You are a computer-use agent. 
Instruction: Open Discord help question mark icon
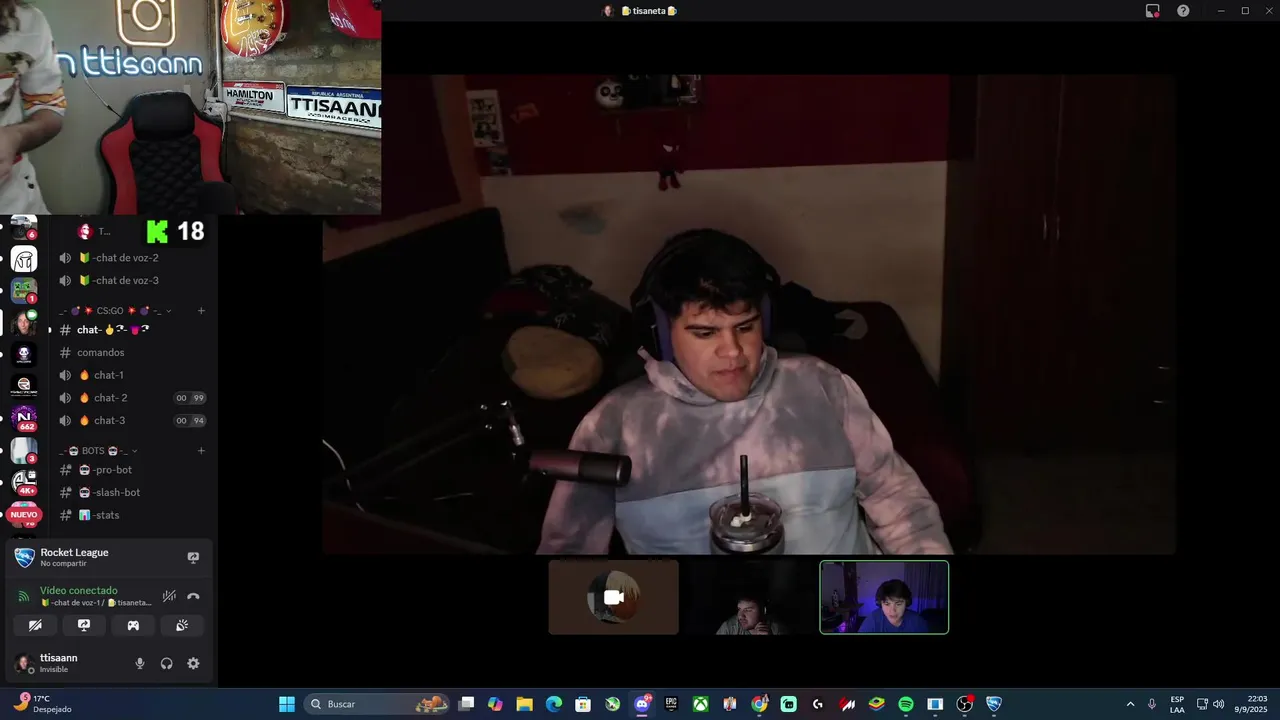click(x=1183, y=11)
